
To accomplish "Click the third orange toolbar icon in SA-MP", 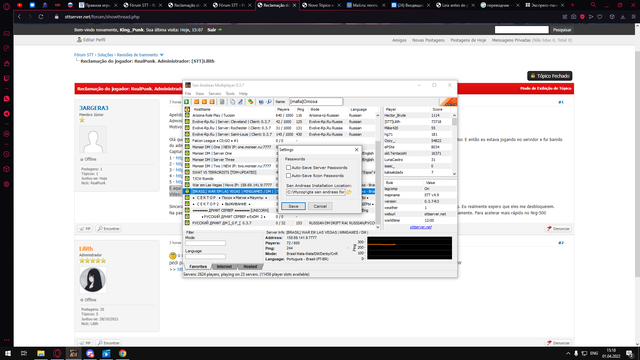I will [212, 102].
